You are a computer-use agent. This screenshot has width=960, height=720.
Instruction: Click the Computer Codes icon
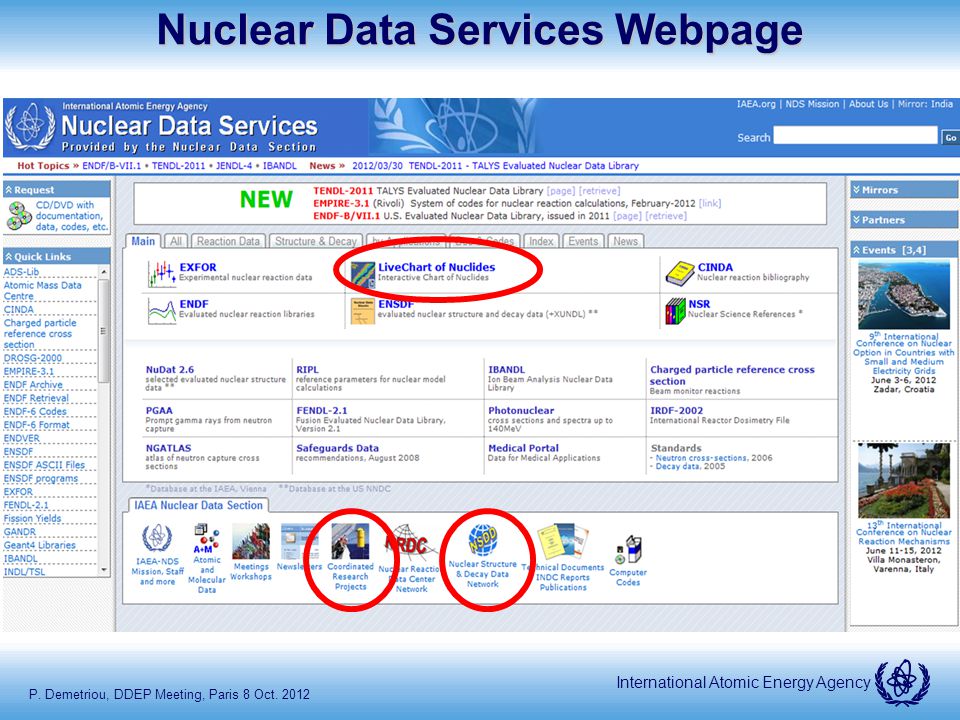pos(629,550)
